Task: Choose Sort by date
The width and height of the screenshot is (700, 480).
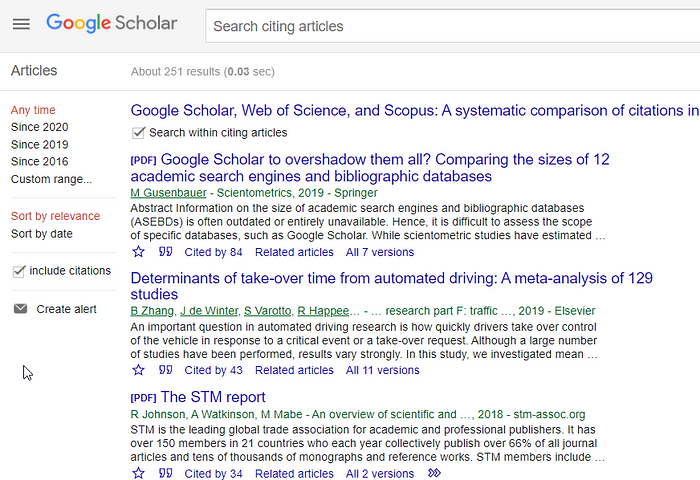Action: (42, 234)
